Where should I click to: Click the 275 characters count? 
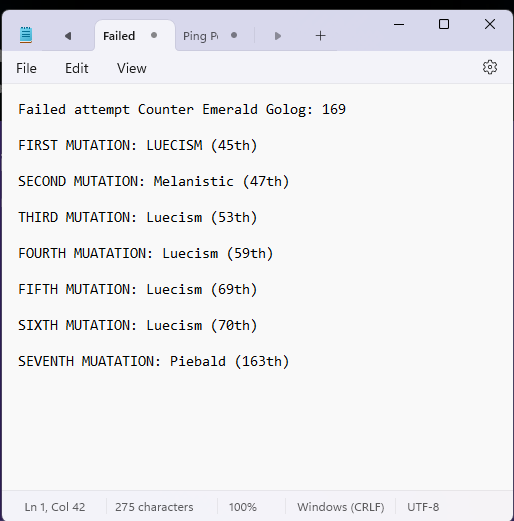point(154,507)
